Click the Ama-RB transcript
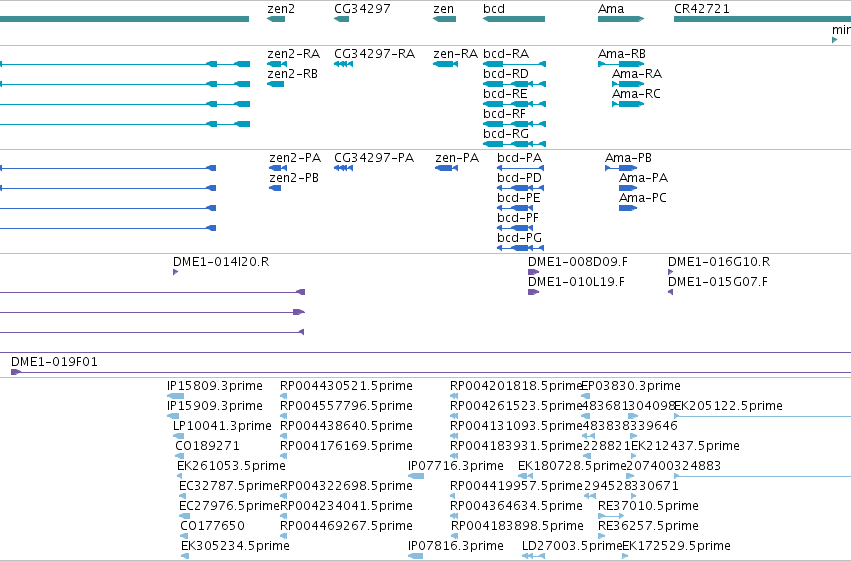The height and width of the screenshot is (561, 851). pyautogui.click(x=621, y=64)
